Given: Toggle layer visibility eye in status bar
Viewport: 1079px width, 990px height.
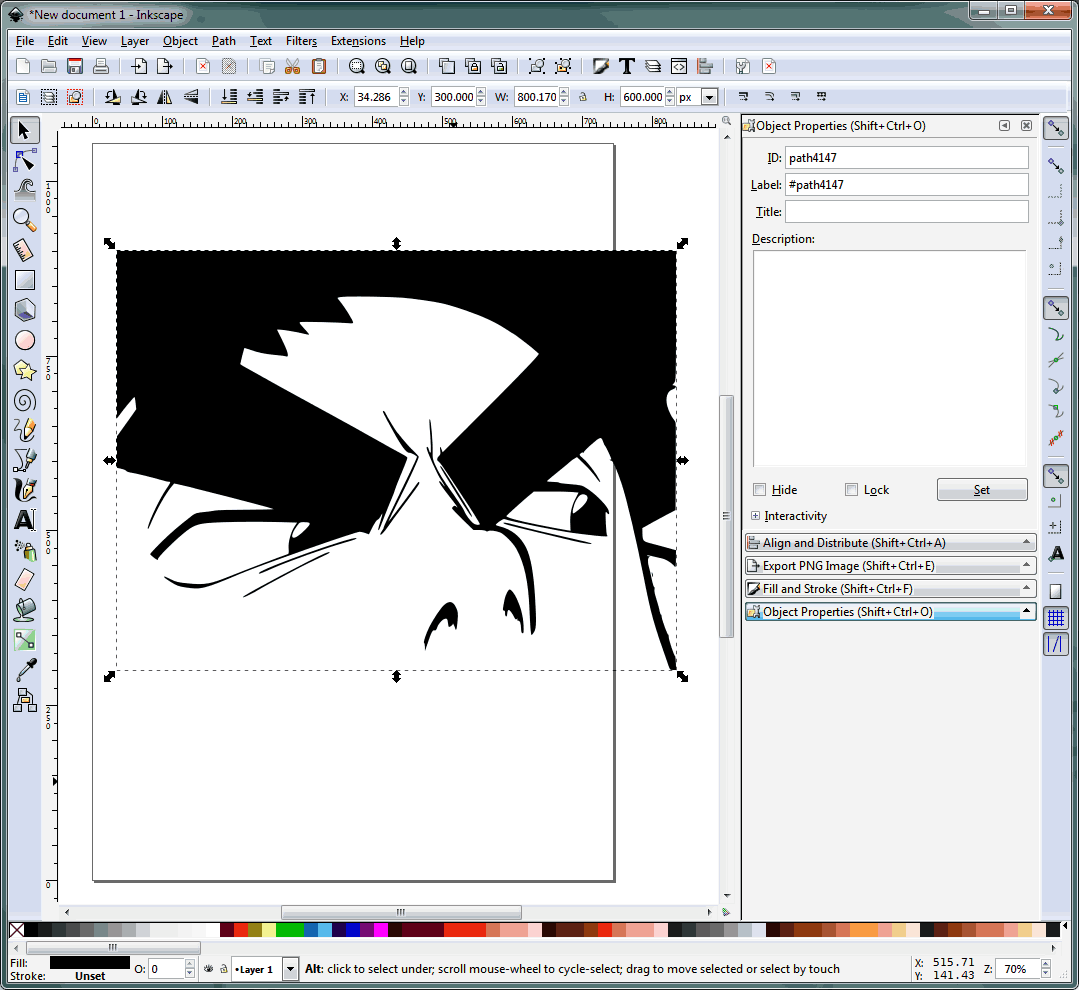Looking at the screenshot, I should (209, 969).
